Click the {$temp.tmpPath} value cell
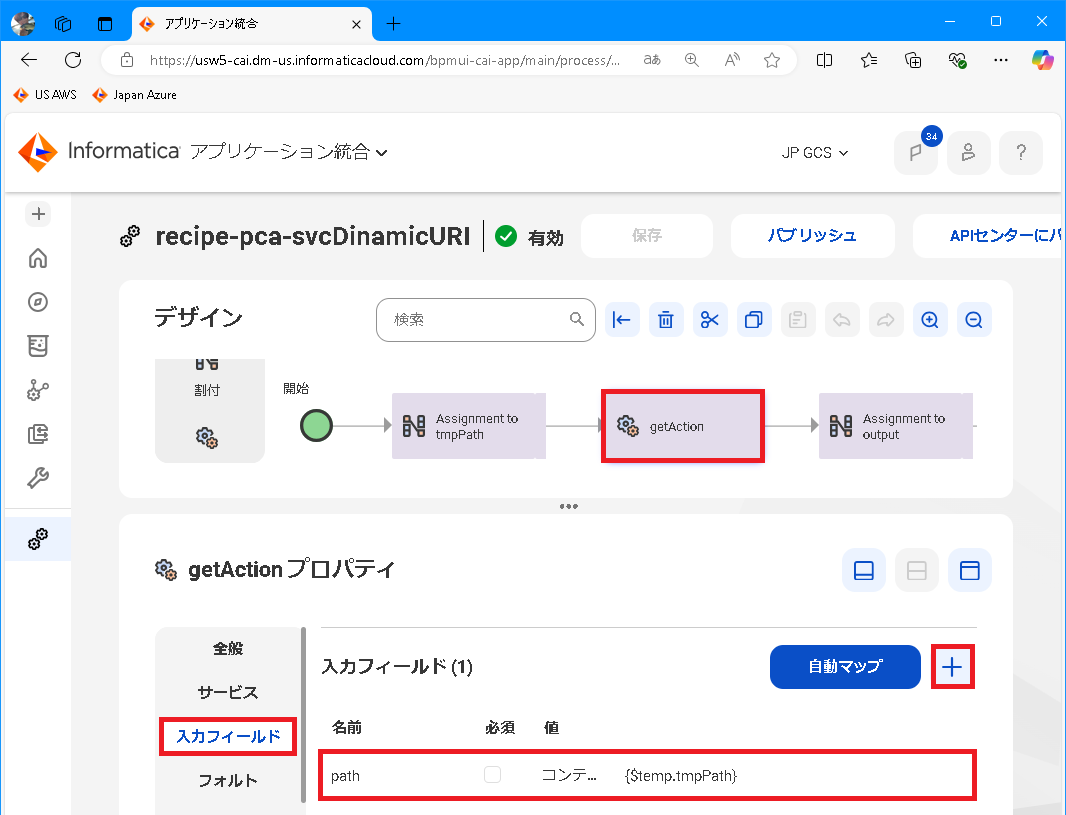The width and height of the screenshot is (1066, 815). point(681,776)
